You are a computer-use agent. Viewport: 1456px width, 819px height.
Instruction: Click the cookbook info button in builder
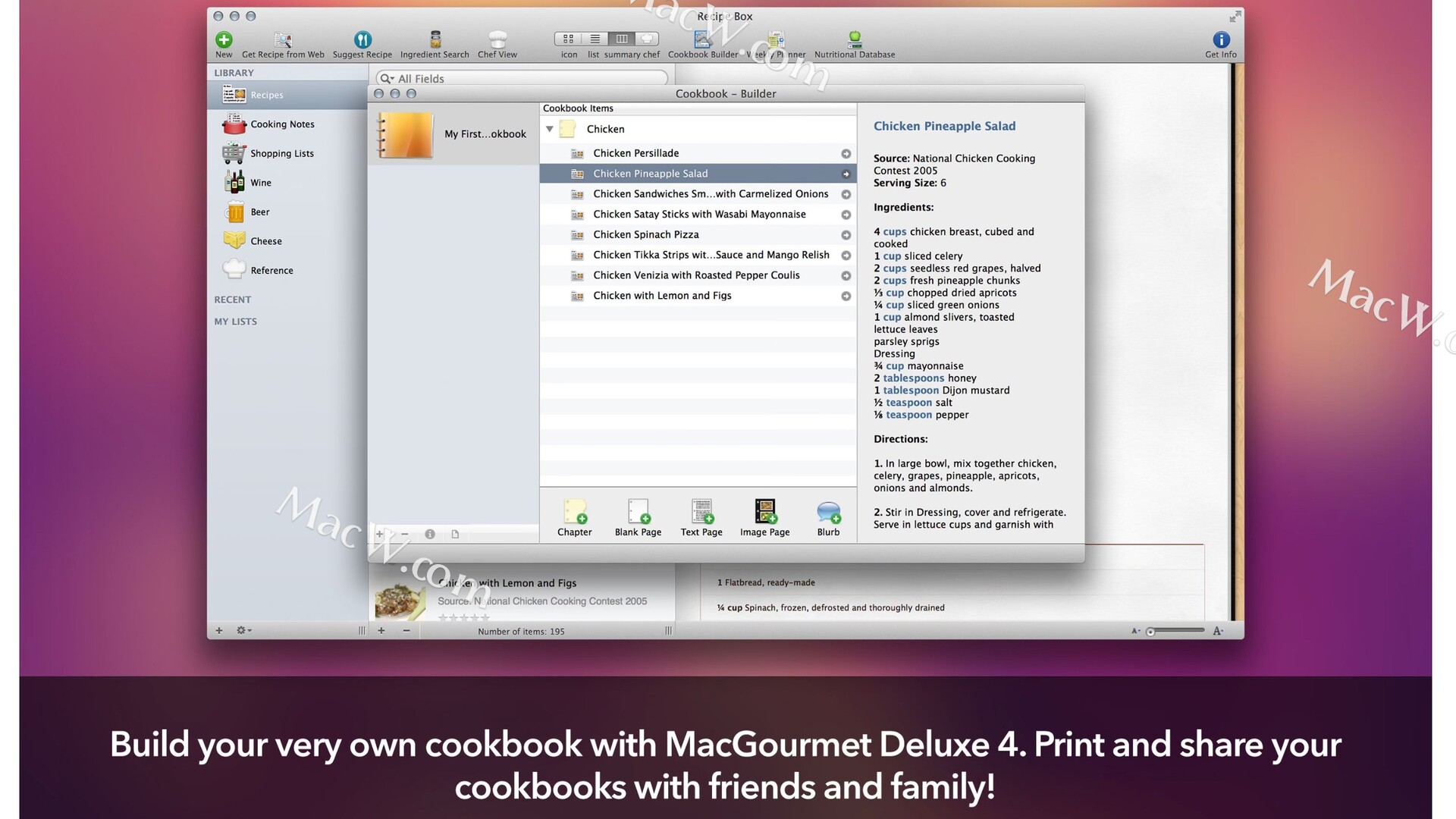coord(430,534)
